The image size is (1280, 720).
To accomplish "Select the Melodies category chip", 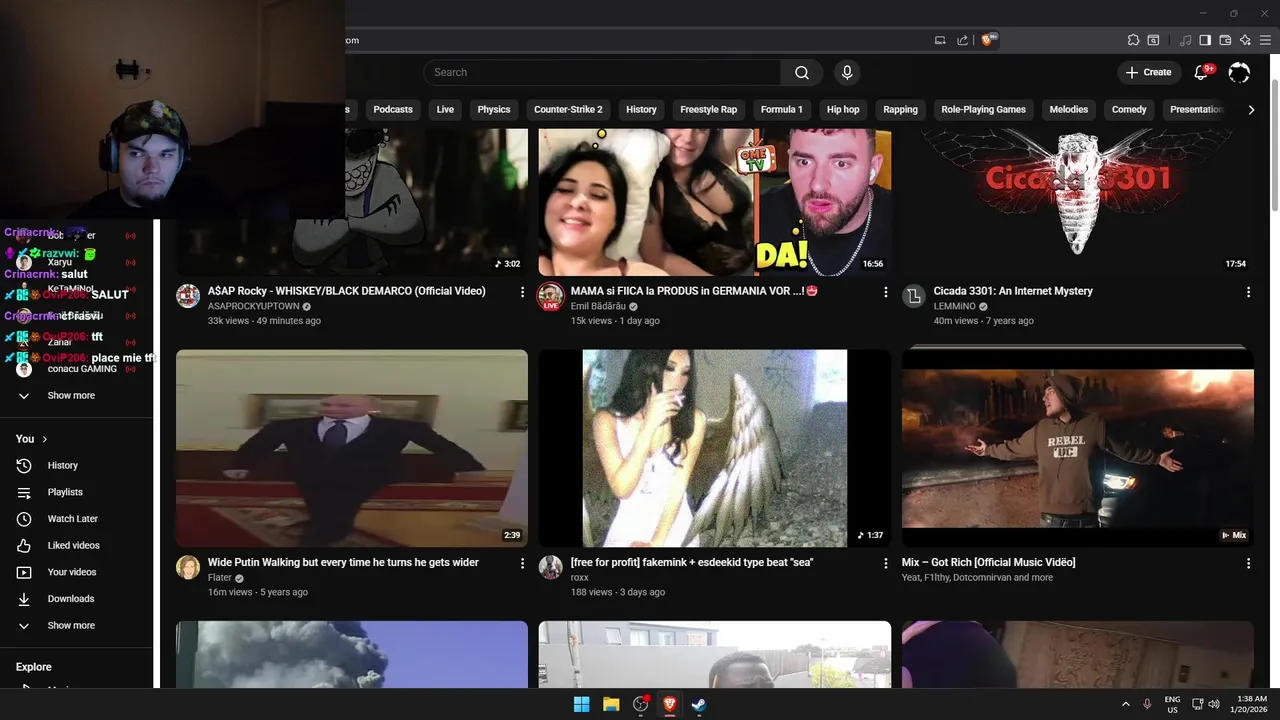I will click(1068, 110).
